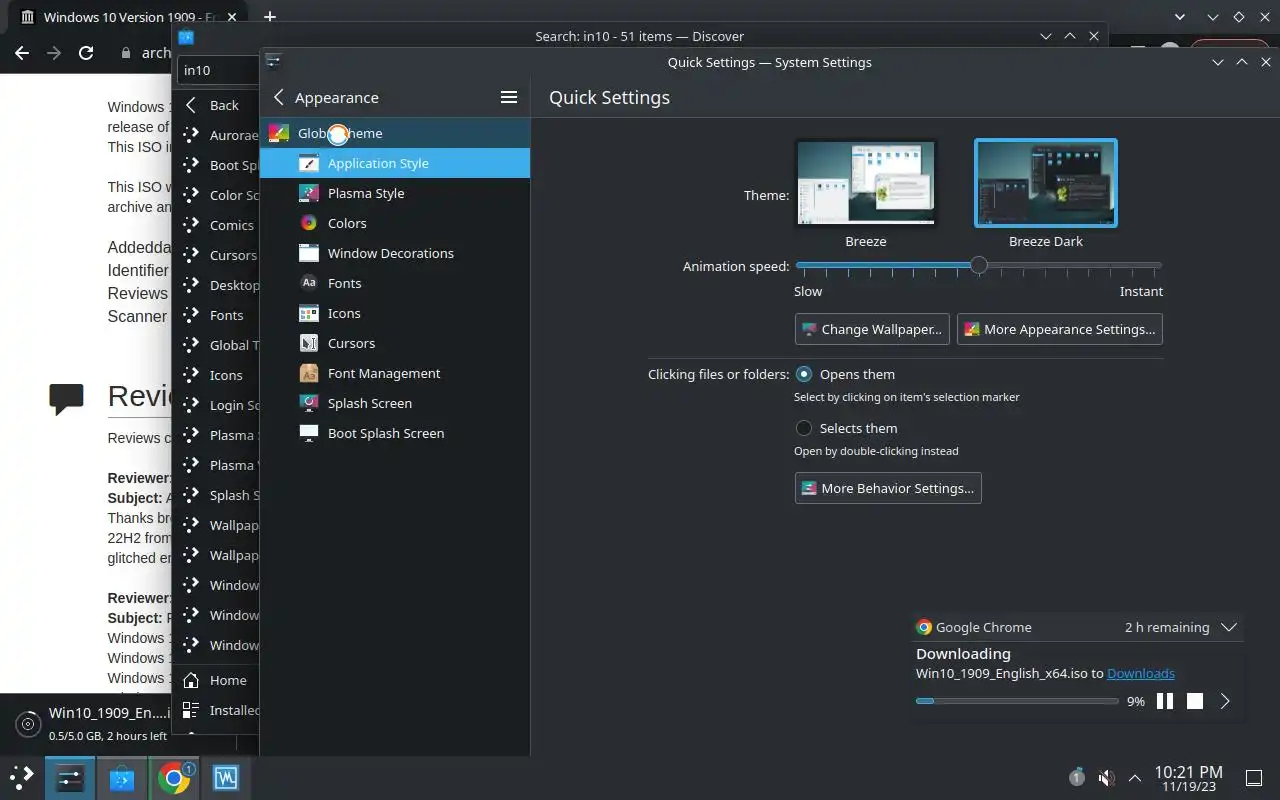Go back from Appearance section
1280x800 pixels.
[279, 97]
